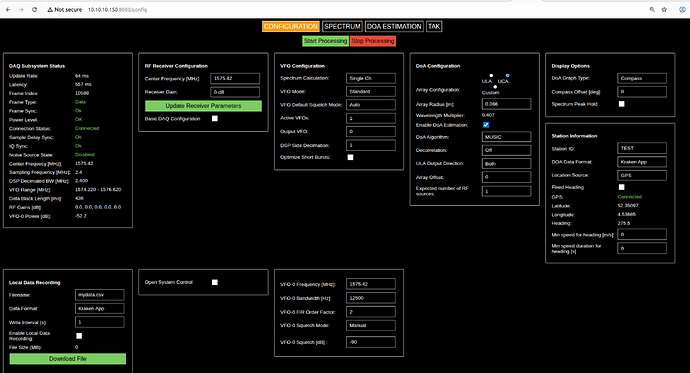Toggle Optimize Short Bursts checkbox
Screen dimensions: 690x373
(350, 157)
